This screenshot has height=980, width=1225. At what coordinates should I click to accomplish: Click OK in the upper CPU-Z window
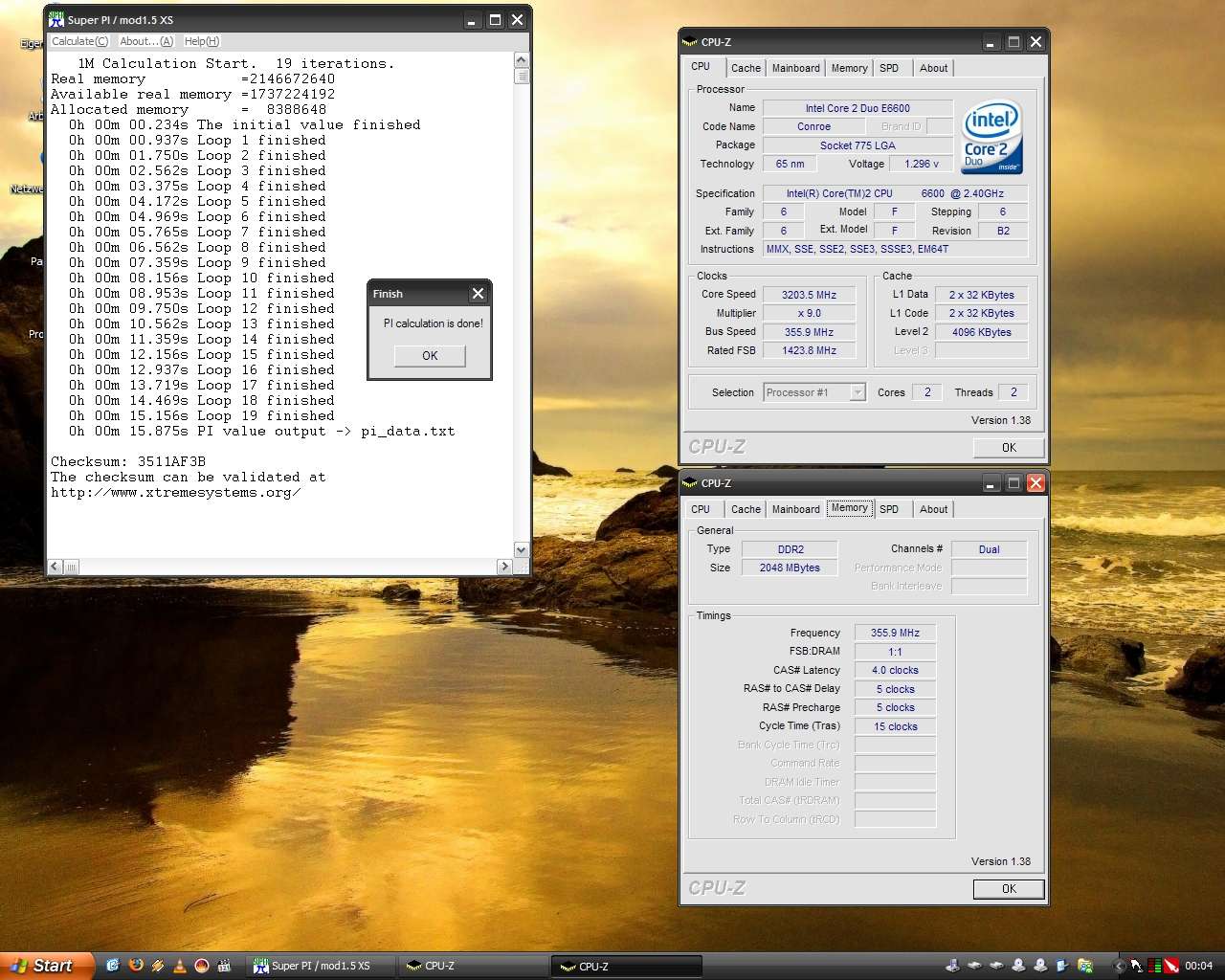tap(1009, 447)
